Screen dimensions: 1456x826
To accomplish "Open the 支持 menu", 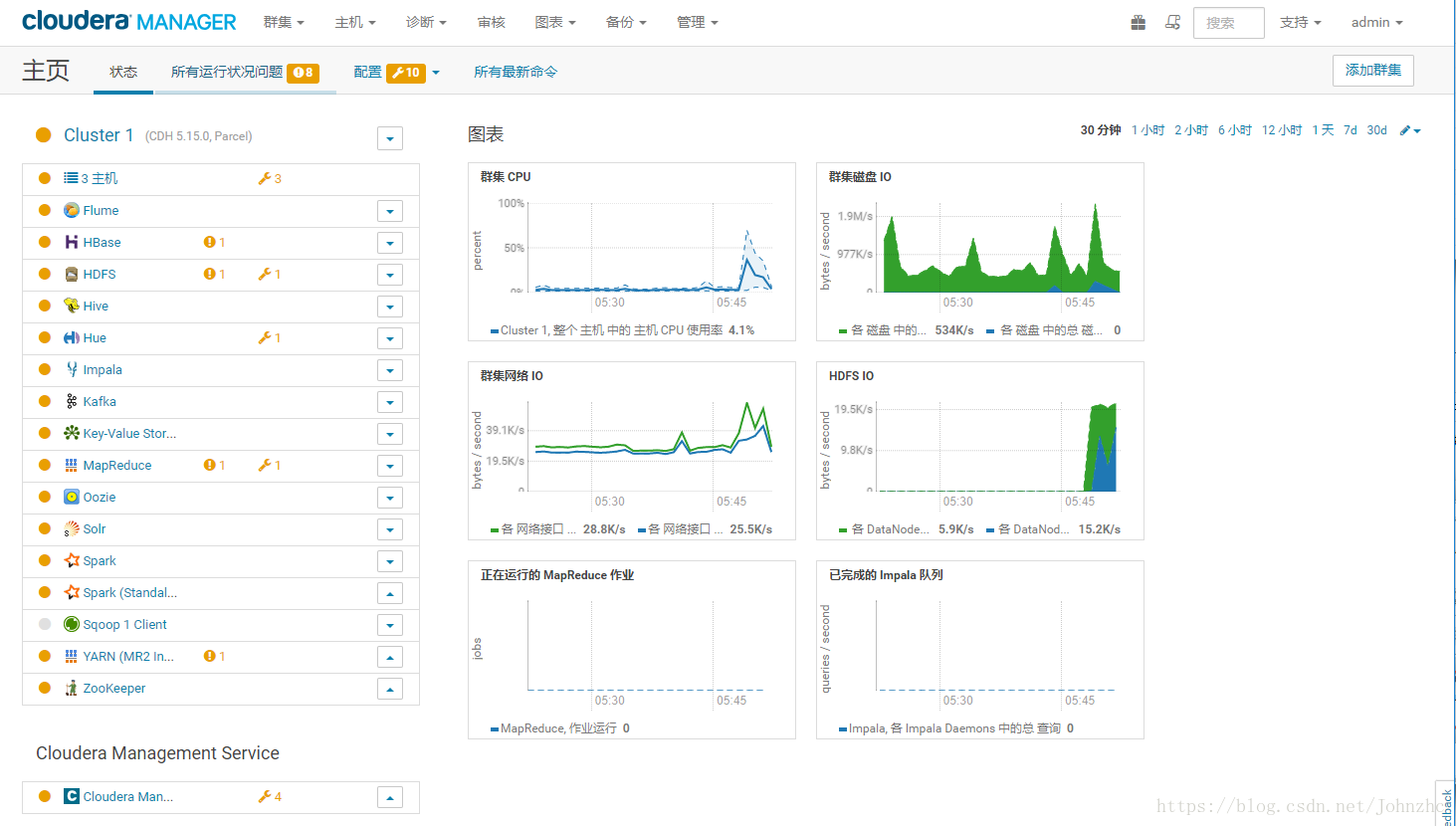I will [x=1301, y=22].
